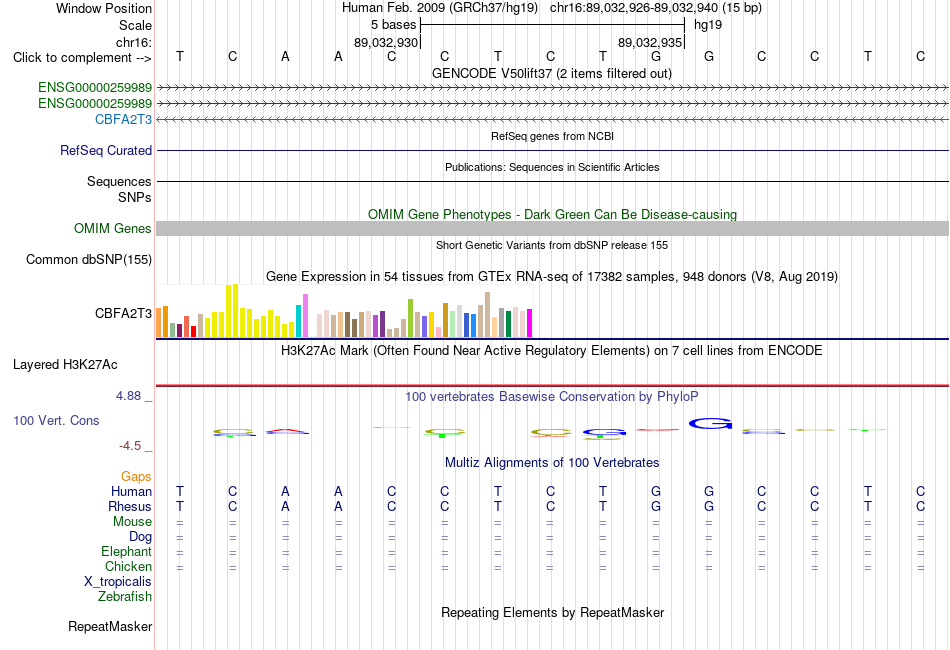
Task: Click the 89,032,935 coordinate marker
Action: coord(650,42)
